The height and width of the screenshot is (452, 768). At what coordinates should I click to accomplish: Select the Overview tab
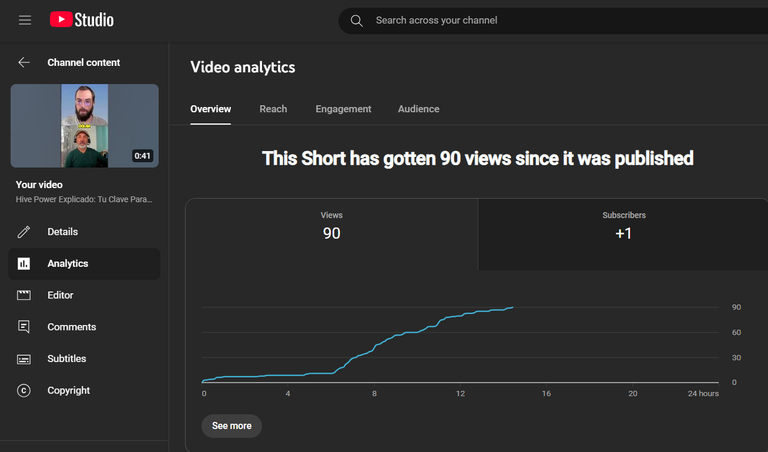211,109
